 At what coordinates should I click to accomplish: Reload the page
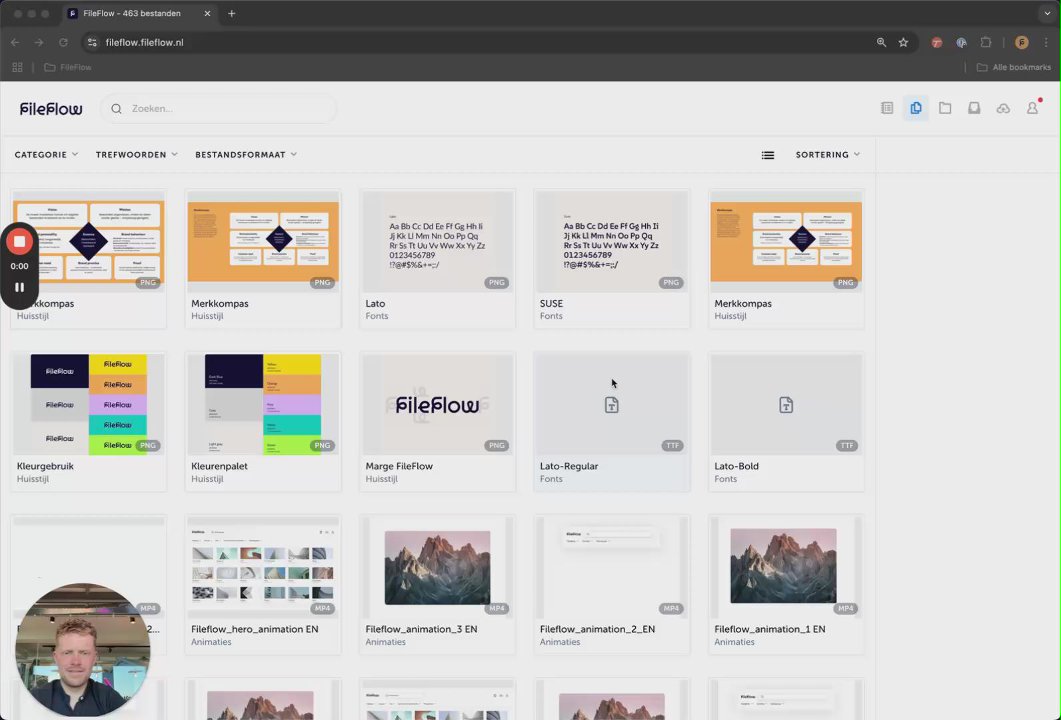[x=63, y=42]
